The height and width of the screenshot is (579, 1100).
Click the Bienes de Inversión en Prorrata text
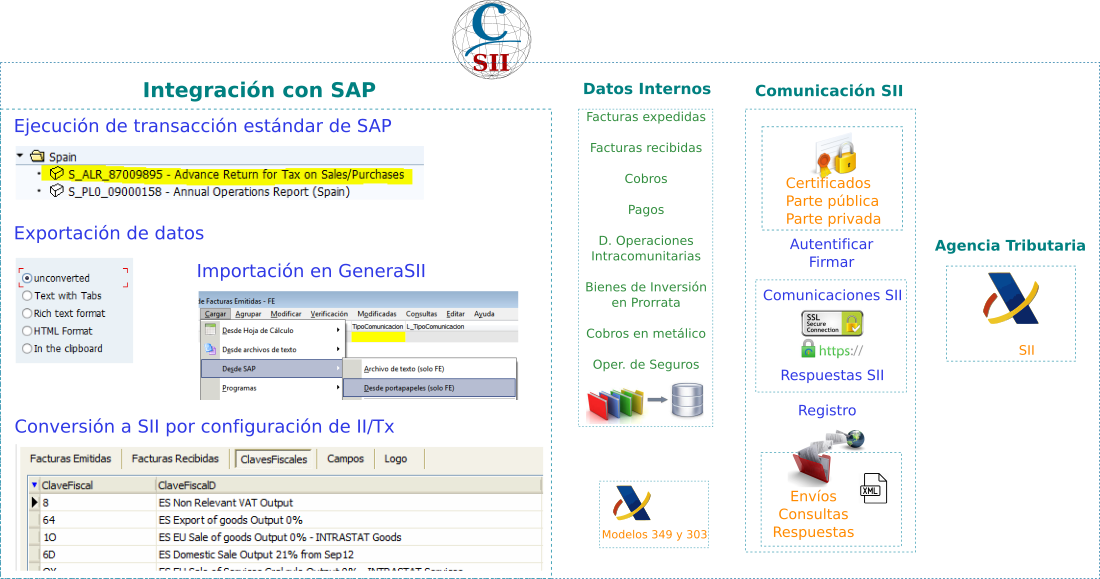(646, 295)
